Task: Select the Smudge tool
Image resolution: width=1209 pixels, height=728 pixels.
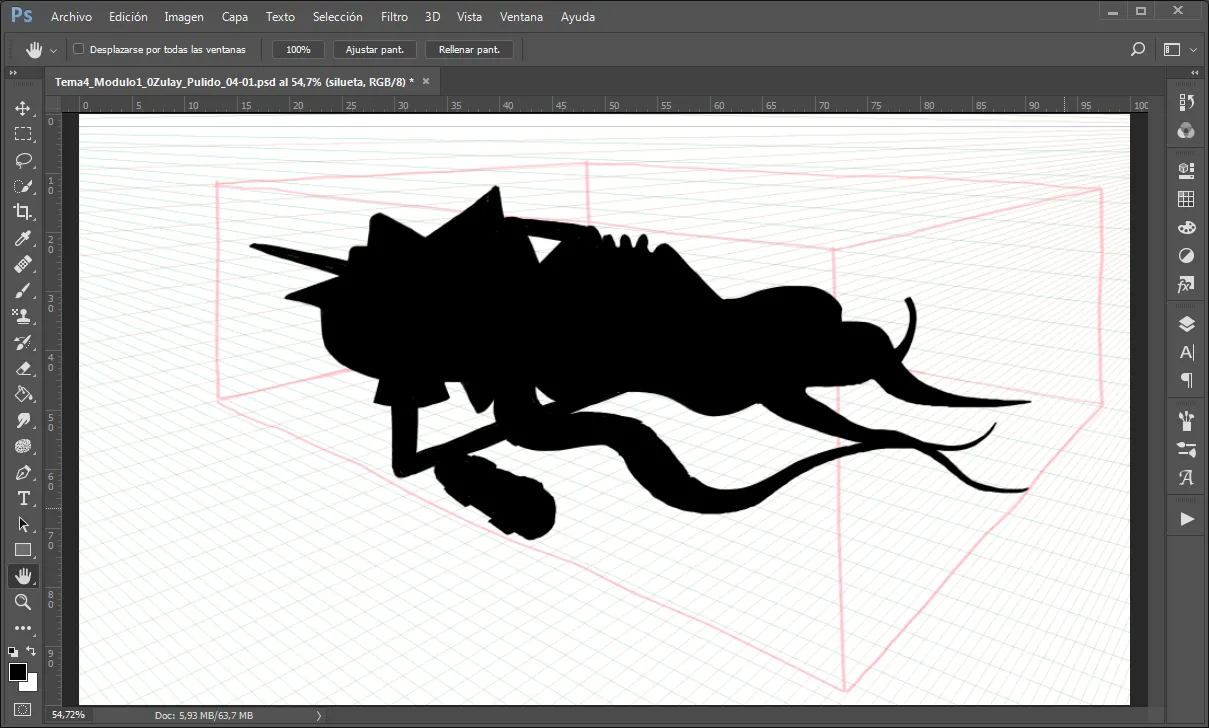Action: pyautogui.click(x=23, y=420)
